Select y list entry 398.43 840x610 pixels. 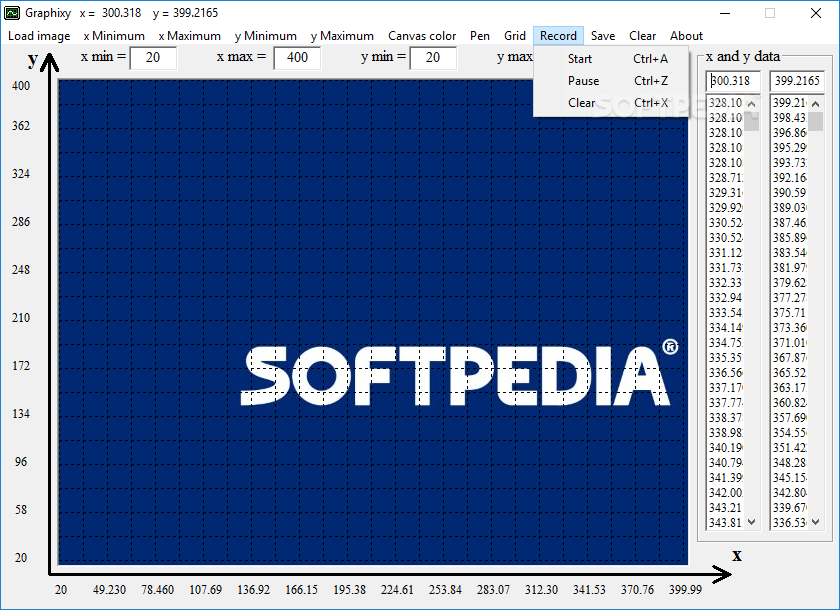[x=790, y=118]
